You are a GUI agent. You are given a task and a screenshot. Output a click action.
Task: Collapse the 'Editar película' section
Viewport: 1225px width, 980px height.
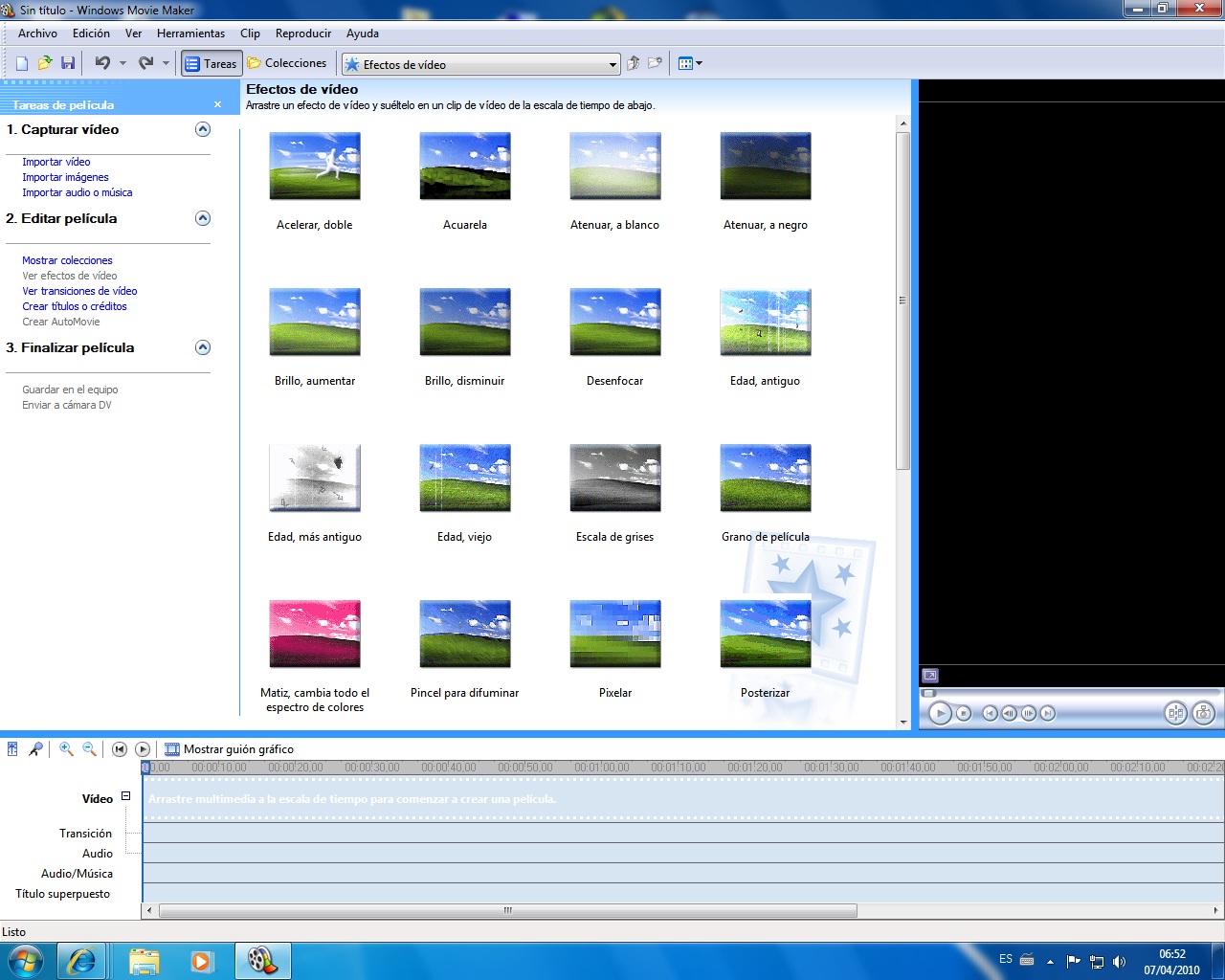202,218
